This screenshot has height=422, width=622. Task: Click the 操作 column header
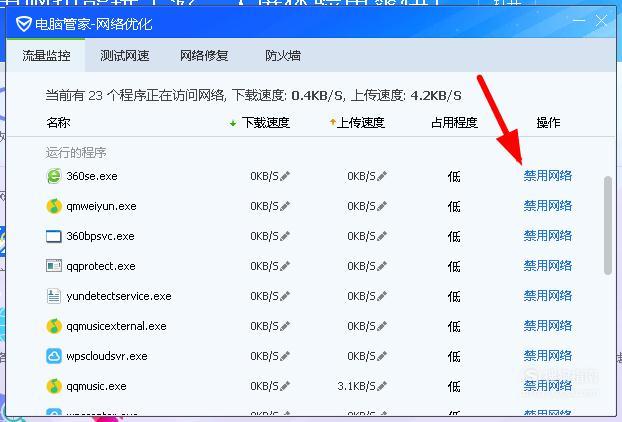pyautogui.click(x=548, y=123)
